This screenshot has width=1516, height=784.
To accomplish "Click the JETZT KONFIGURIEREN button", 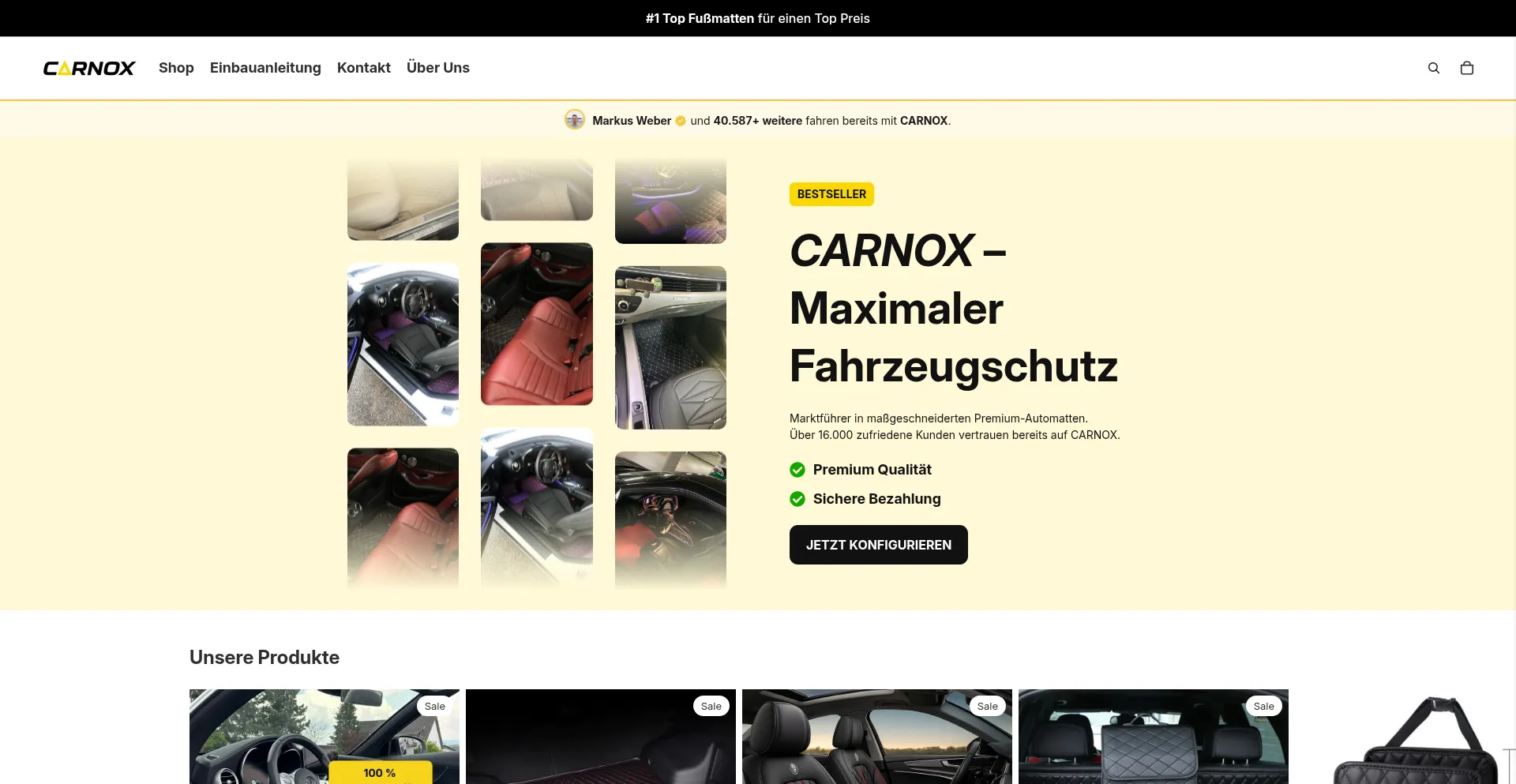I will (x=879, y=545).
